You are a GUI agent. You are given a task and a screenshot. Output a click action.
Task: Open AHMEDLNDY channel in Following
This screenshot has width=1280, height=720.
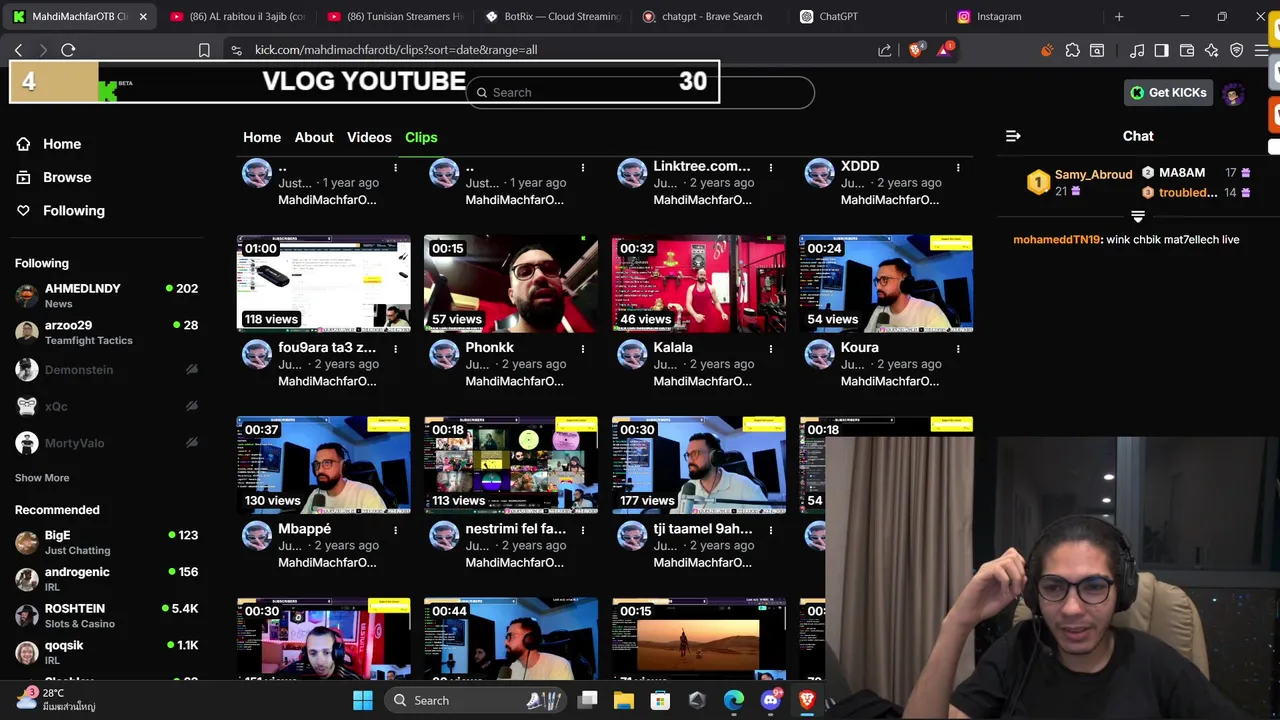click(107, 295)
